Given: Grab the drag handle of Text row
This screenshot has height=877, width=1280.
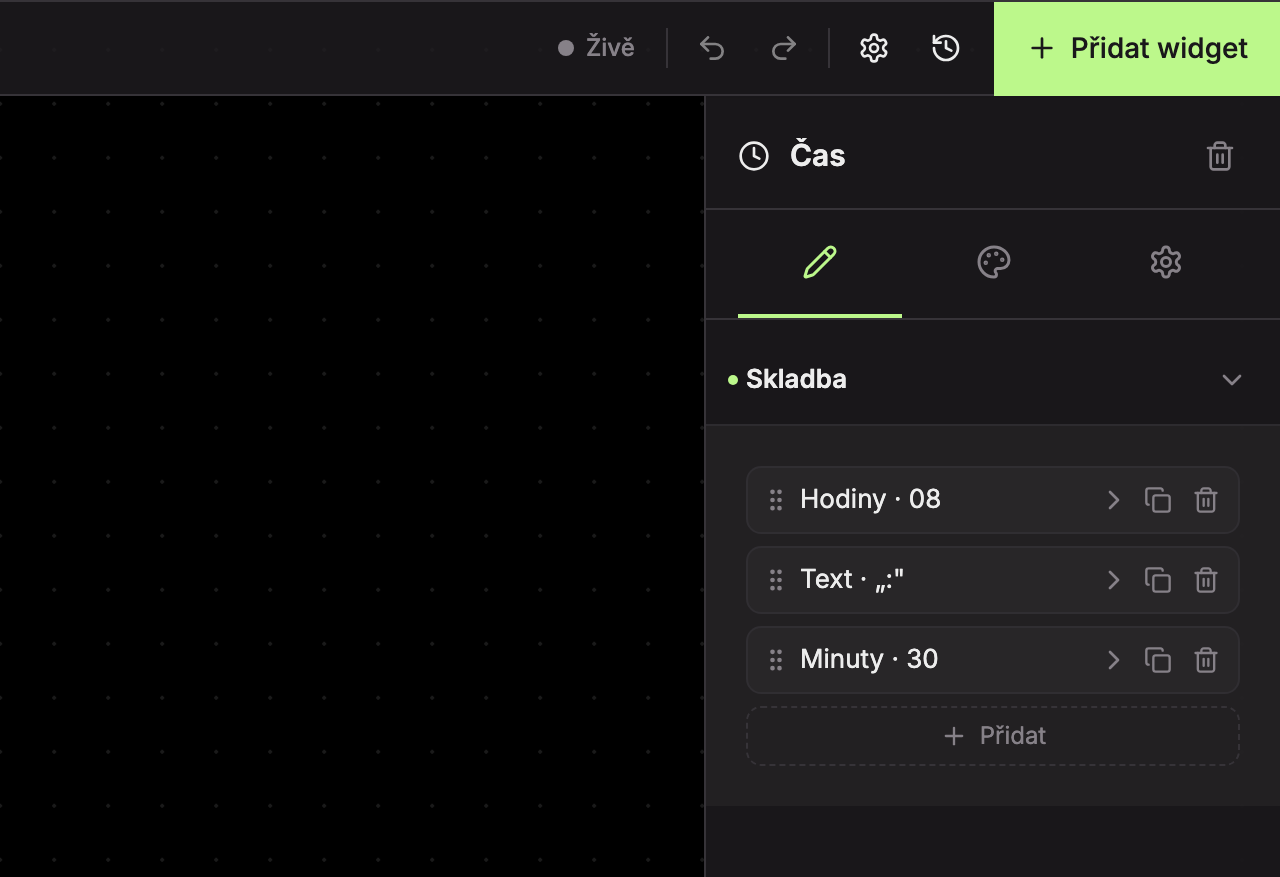Looking at the screenshot, I should [x=776, y=580].
